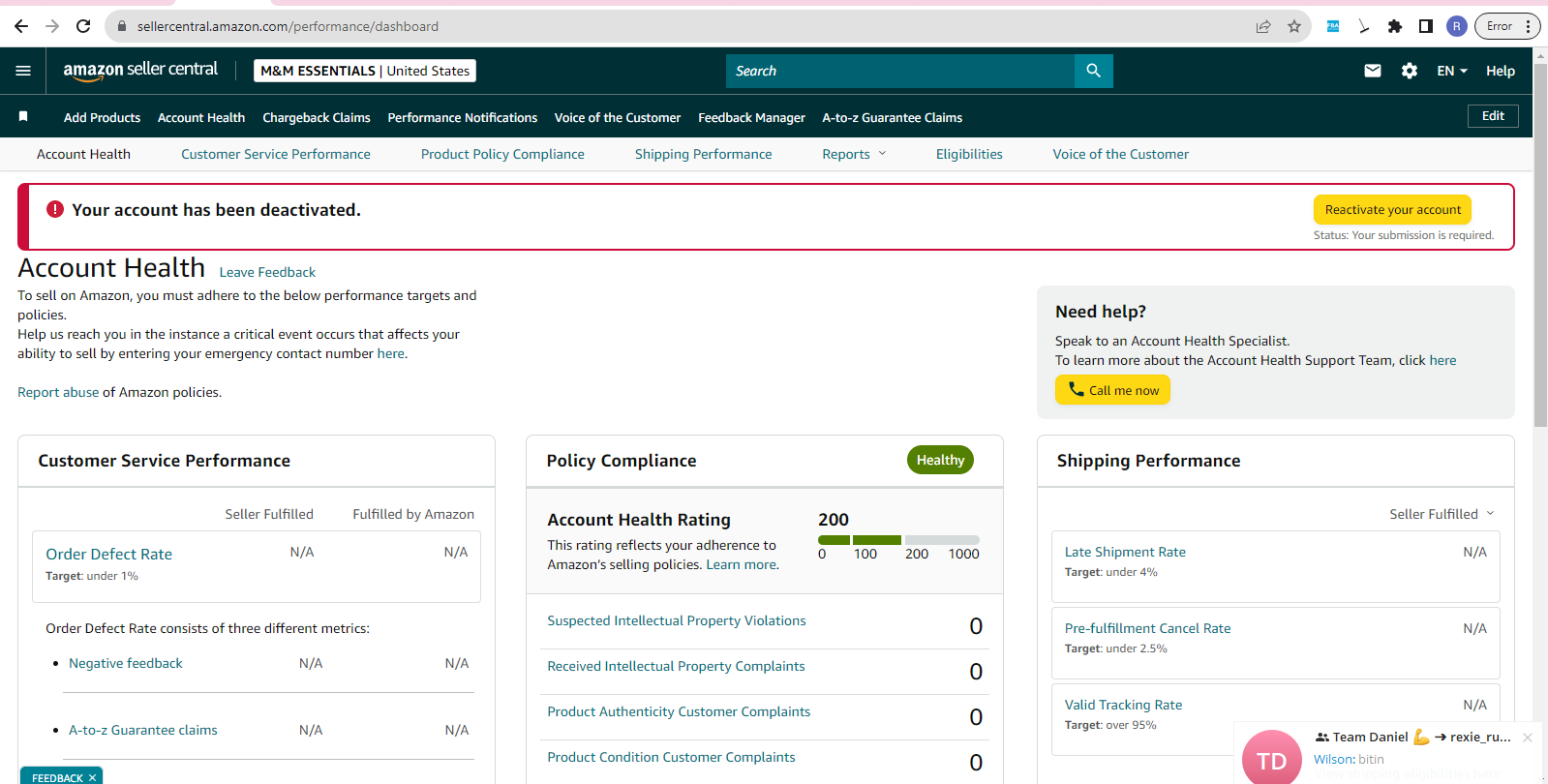
Task: Click the emergency contact 'here' link
Action: click(x=391, y=353)
